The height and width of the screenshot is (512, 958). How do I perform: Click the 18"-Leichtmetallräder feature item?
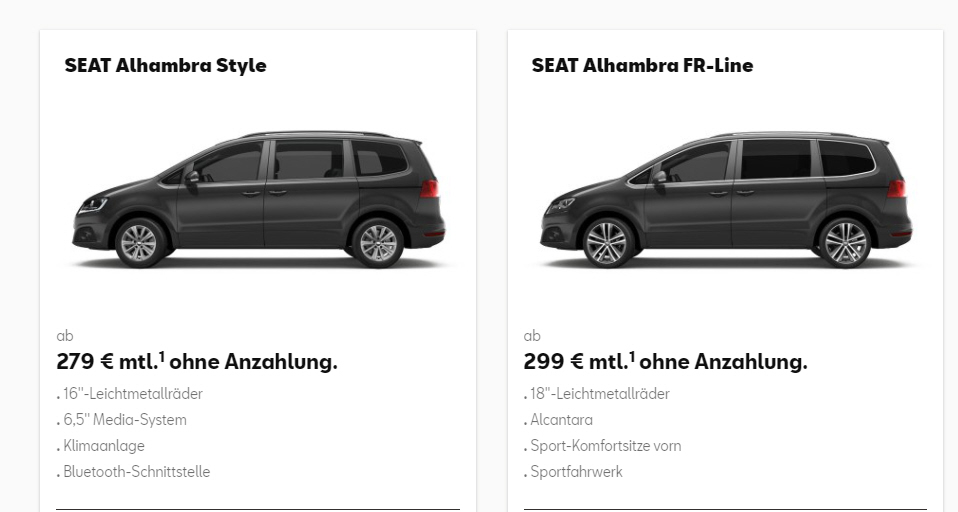(x=600, y=394)
